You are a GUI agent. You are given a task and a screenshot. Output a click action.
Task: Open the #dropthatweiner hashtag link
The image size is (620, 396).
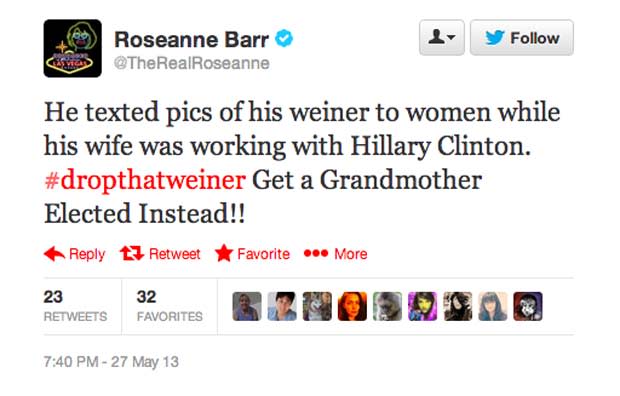145,180
